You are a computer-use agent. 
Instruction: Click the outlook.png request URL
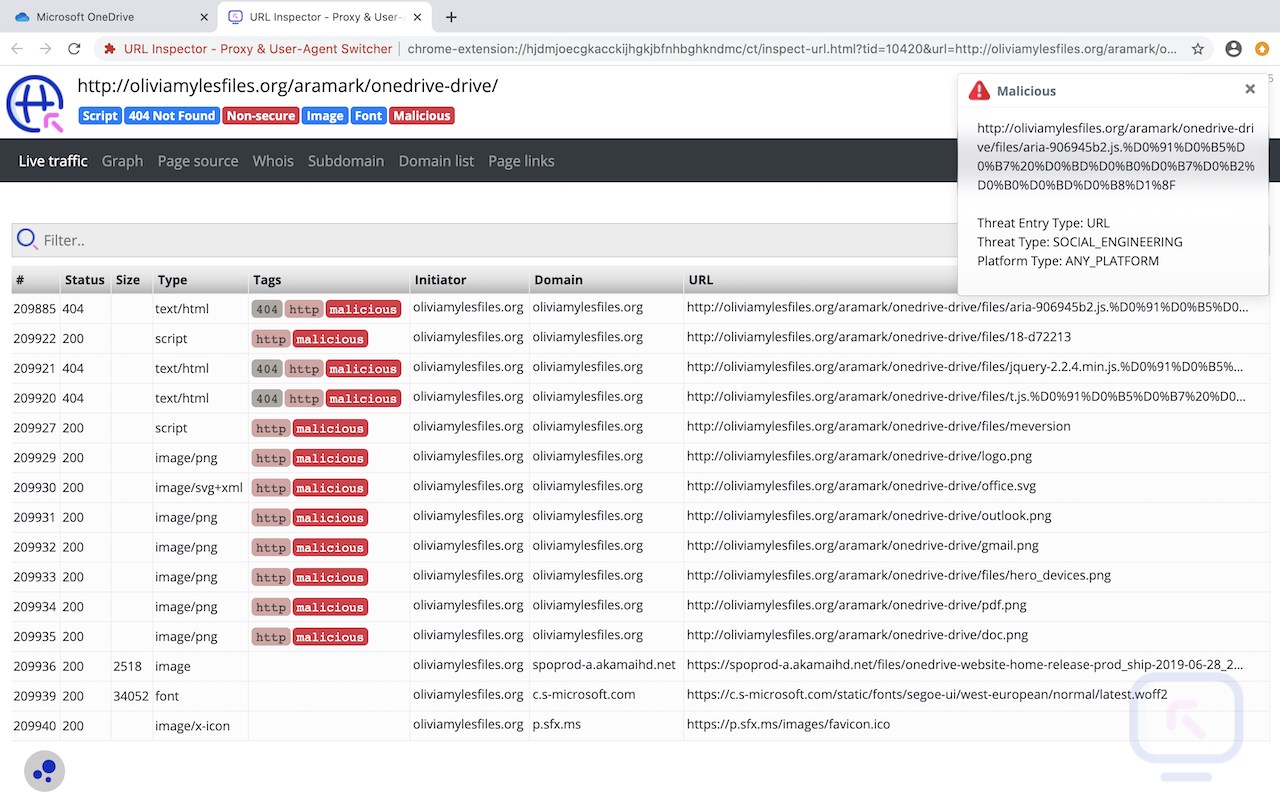tap(869, 516)
